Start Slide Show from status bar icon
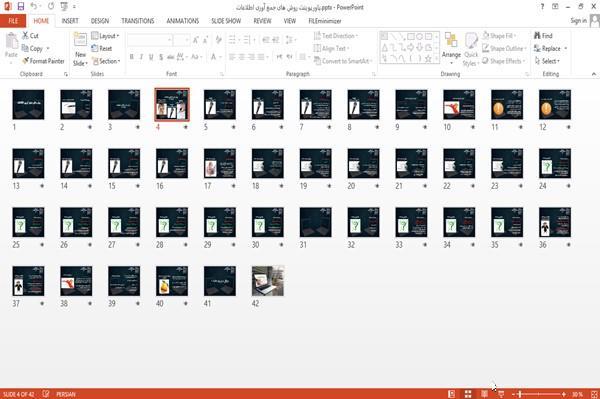Viewport: 600px width, 399px height. pyautogui.click(x=501, y=394)
